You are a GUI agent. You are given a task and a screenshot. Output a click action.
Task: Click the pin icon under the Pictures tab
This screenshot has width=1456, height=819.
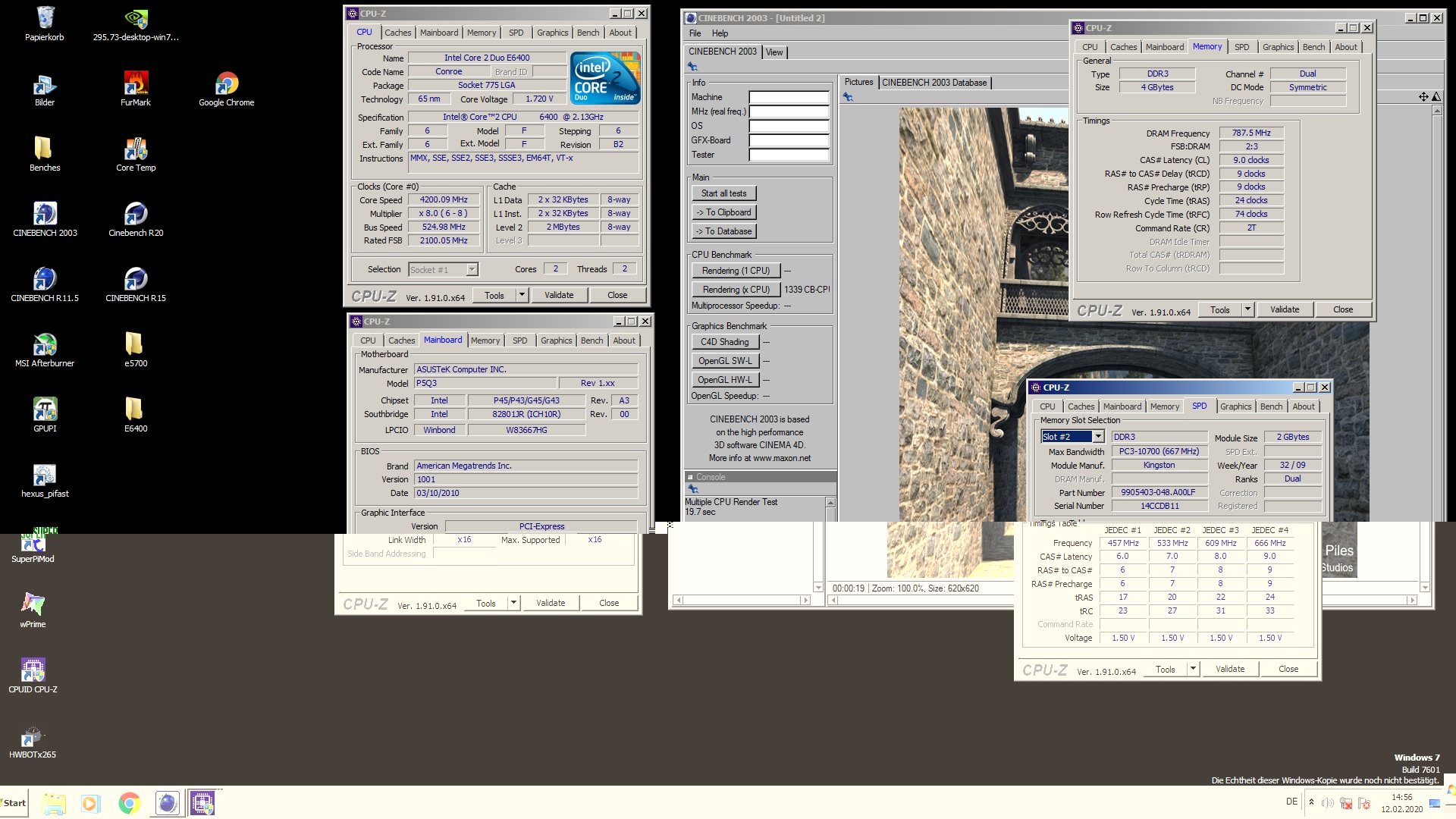tap(848, 97)
